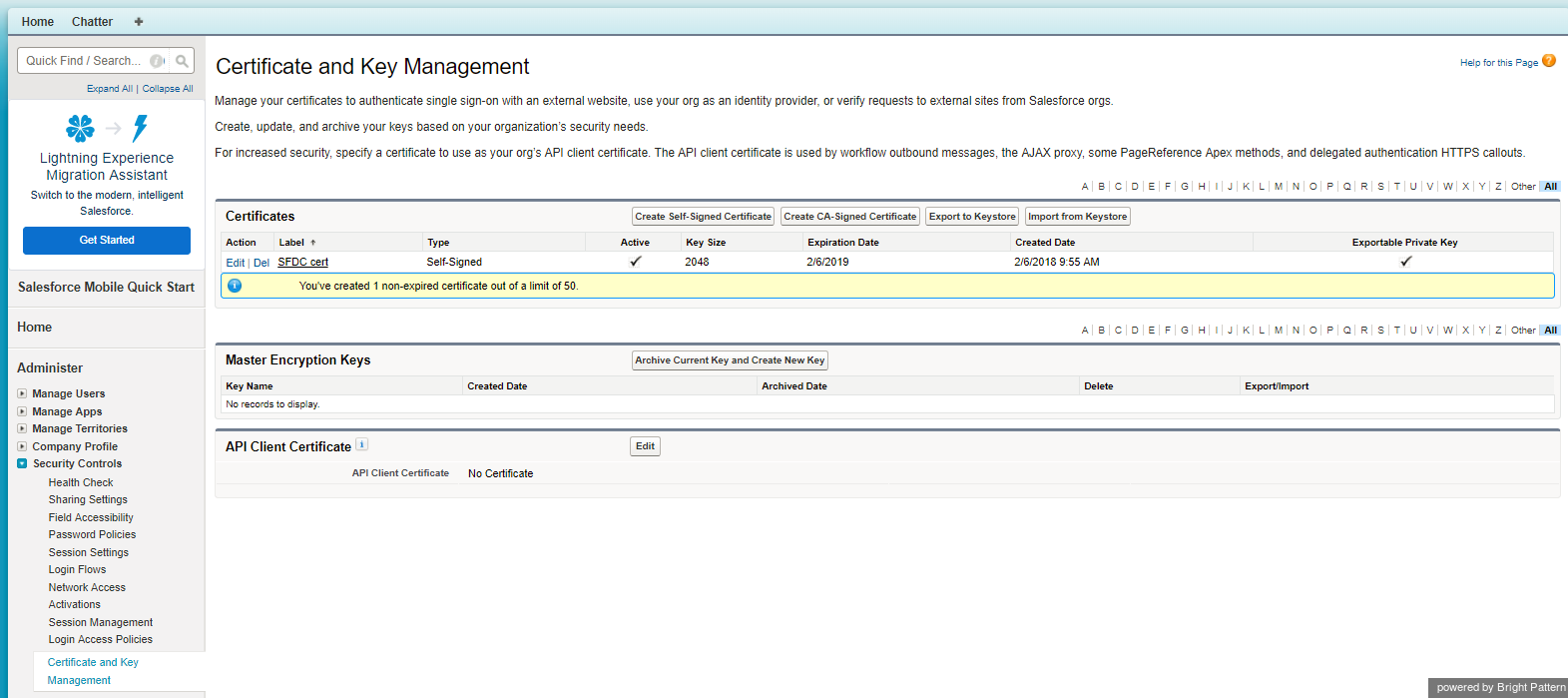Click the search magnifier icon in Quick Find
This screenshot has height=698, width=1568.
tap(182, 61)
